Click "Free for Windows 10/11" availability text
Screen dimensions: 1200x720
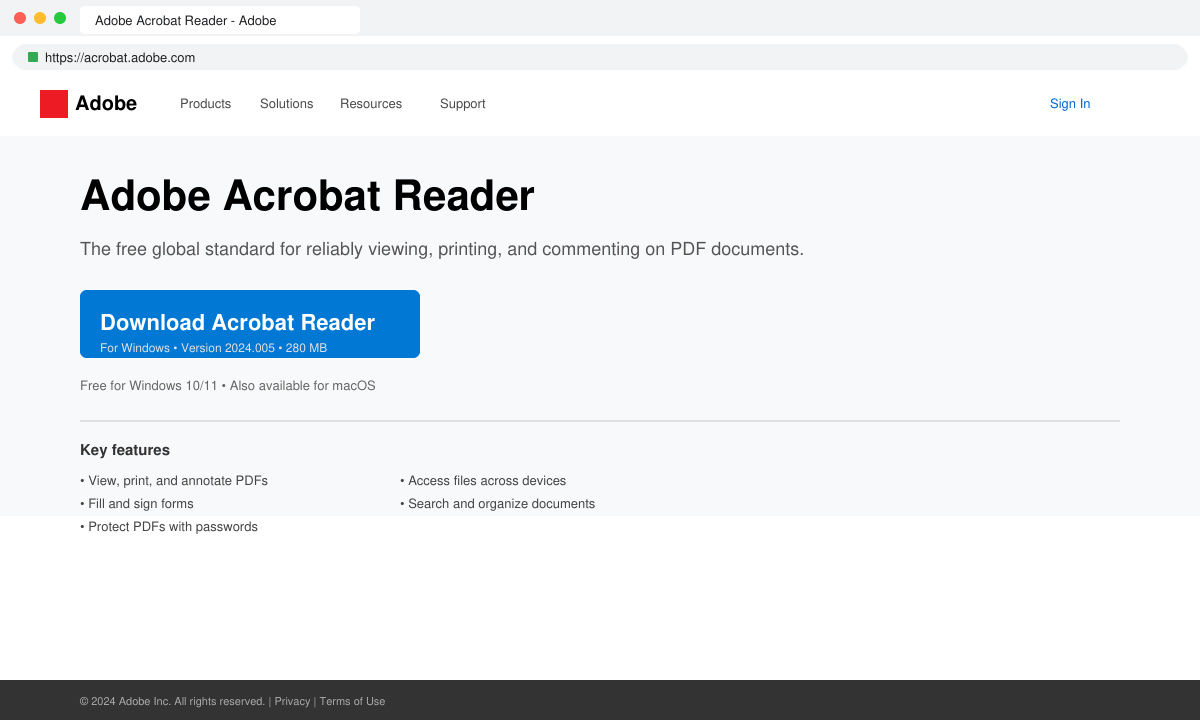click(x=149, y=386)
